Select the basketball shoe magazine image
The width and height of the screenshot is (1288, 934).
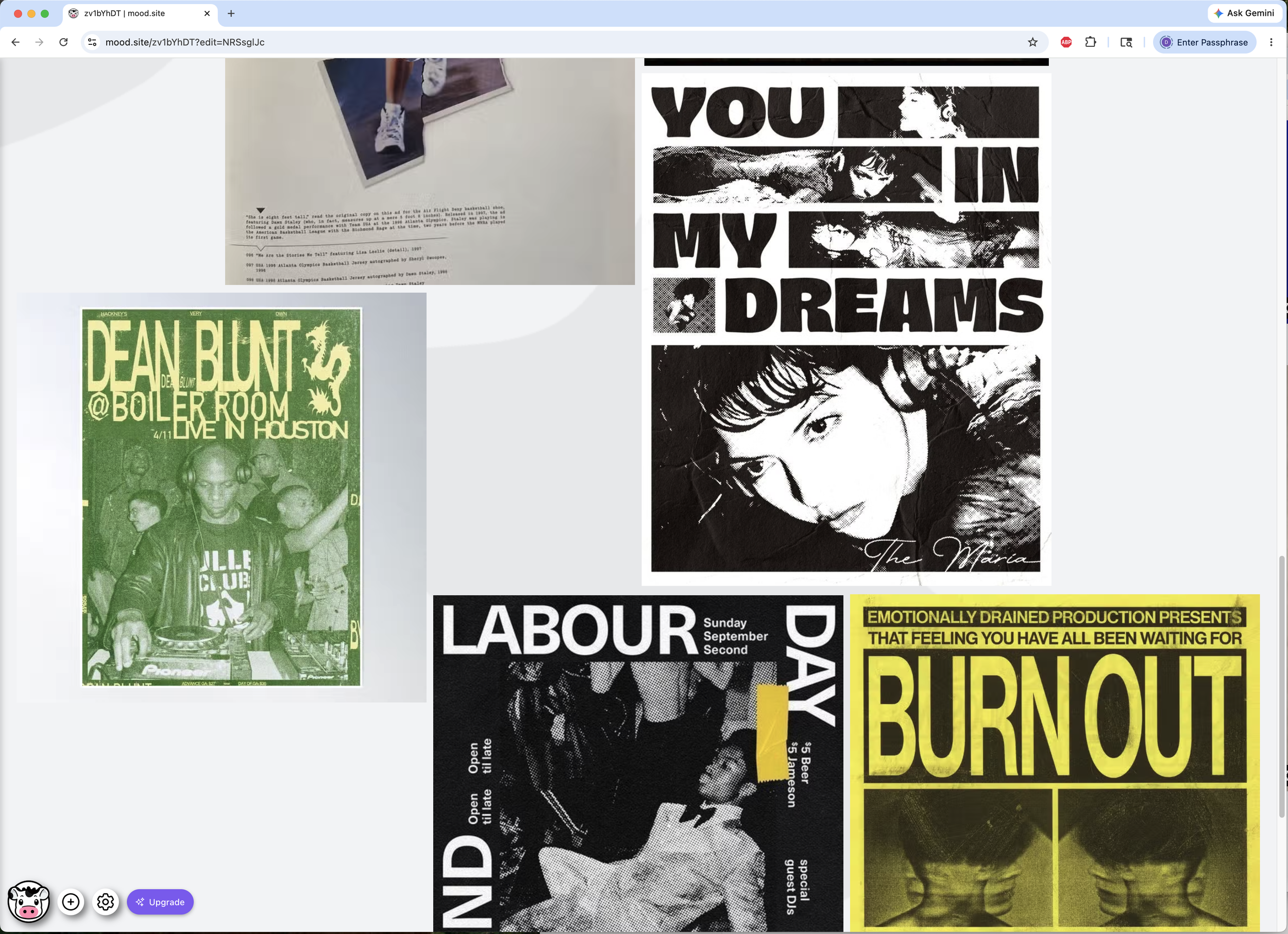(430, 171)
